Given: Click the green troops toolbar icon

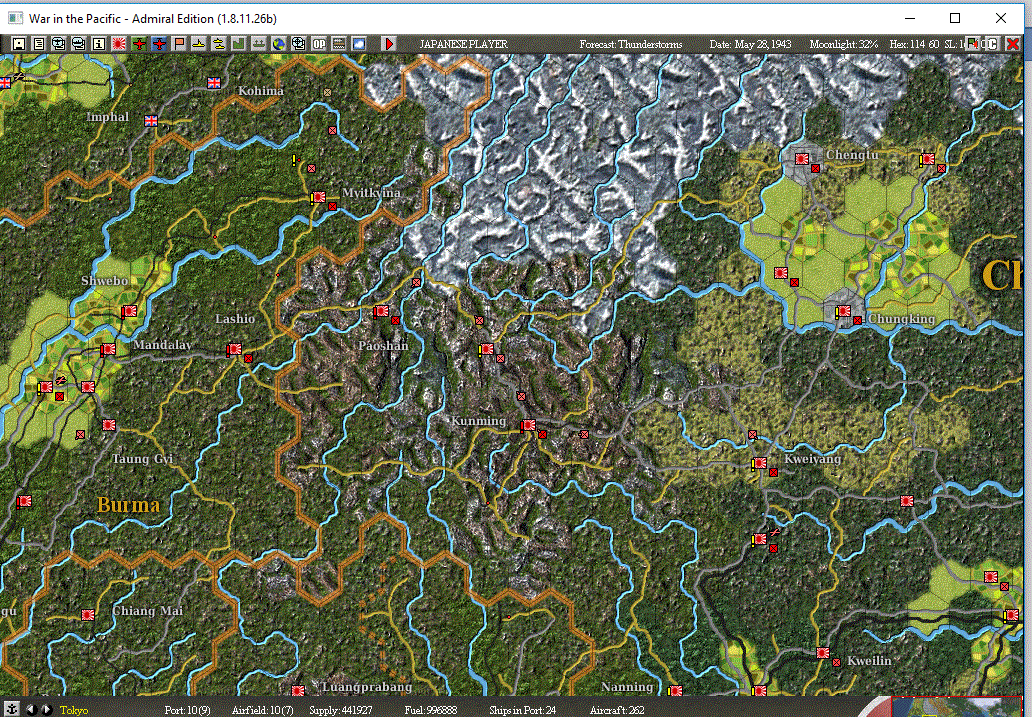Looking at the screenshot, I should 259,44.
